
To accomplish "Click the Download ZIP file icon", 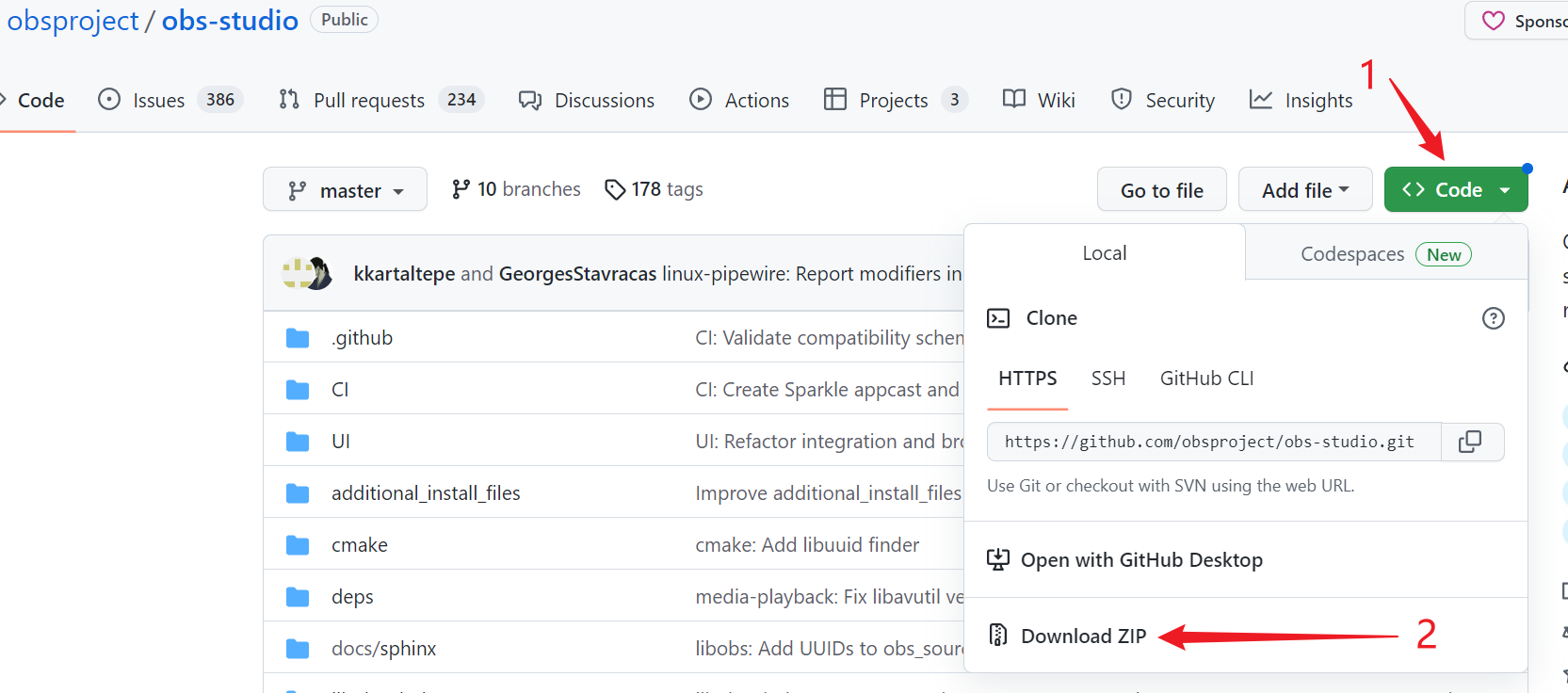I will pos(998,636).
